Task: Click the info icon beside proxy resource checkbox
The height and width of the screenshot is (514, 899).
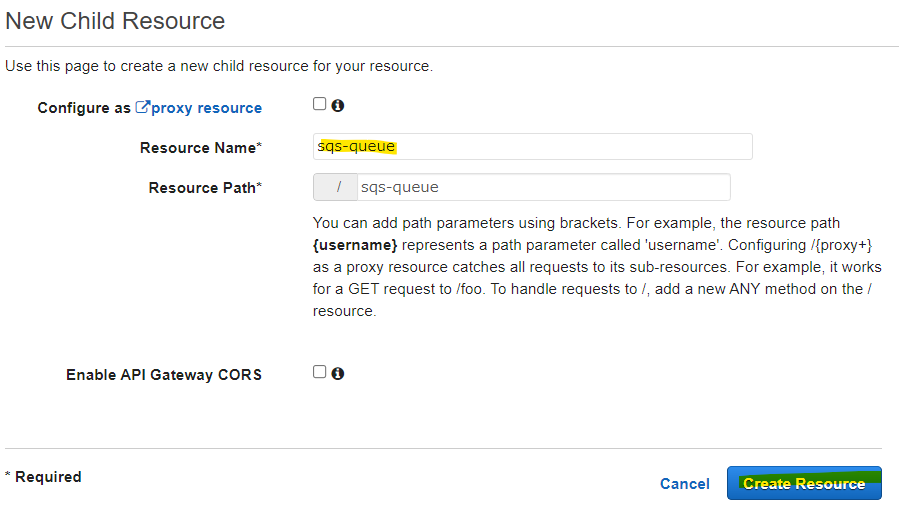Action: (x=338, y=105)
